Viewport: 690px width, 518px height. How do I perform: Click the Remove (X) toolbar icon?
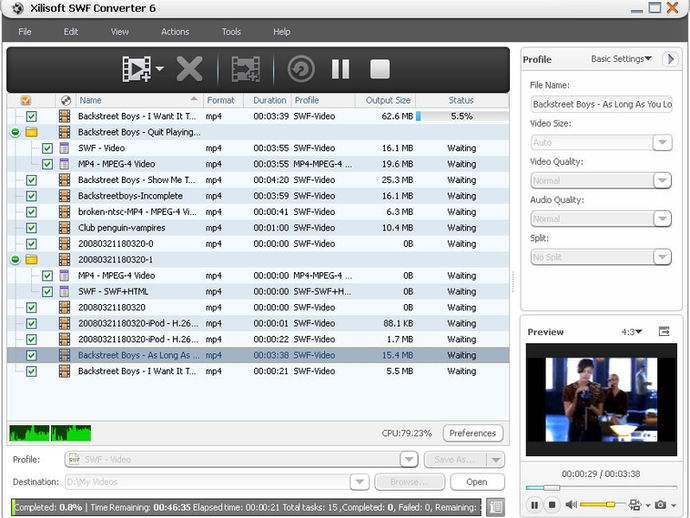point(190,69)
